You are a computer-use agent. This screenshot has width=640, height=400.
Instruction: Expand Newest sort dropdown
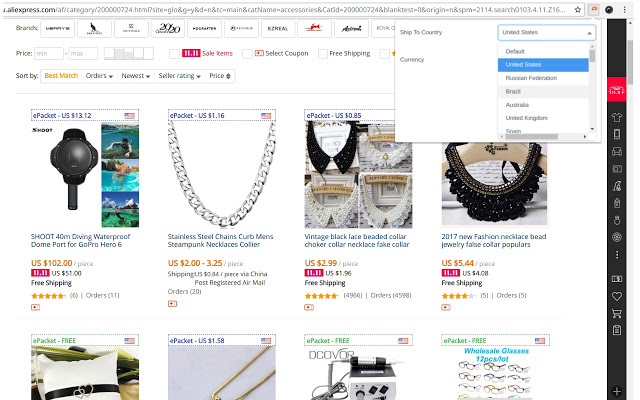coord(136,76)
